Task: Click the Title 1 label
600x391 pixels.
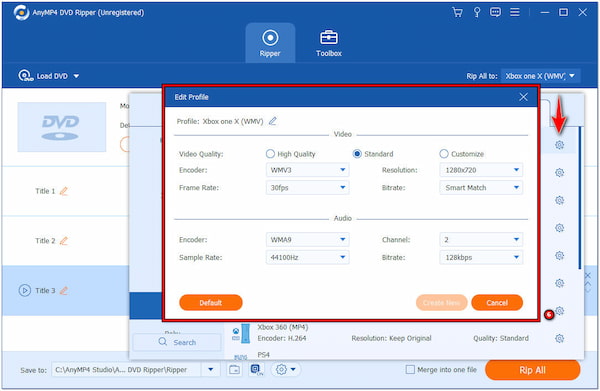Action: 45,191
